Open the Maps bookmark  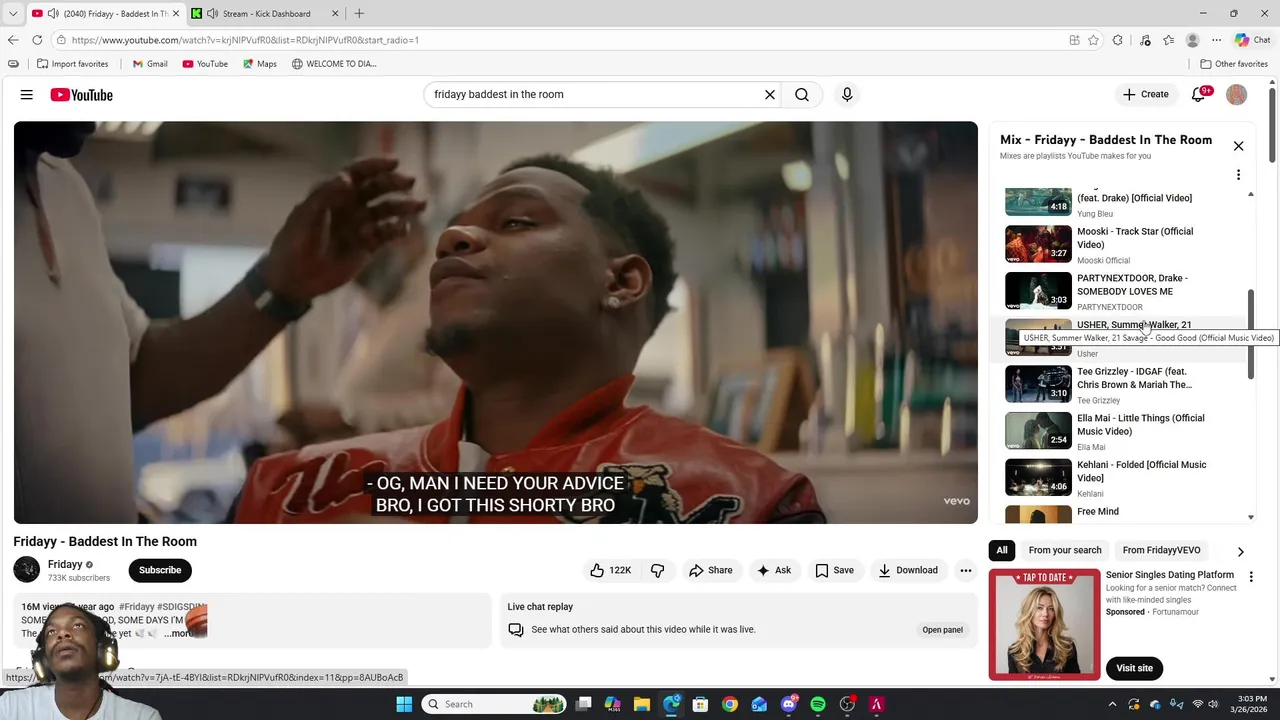[x=259, y=64]
